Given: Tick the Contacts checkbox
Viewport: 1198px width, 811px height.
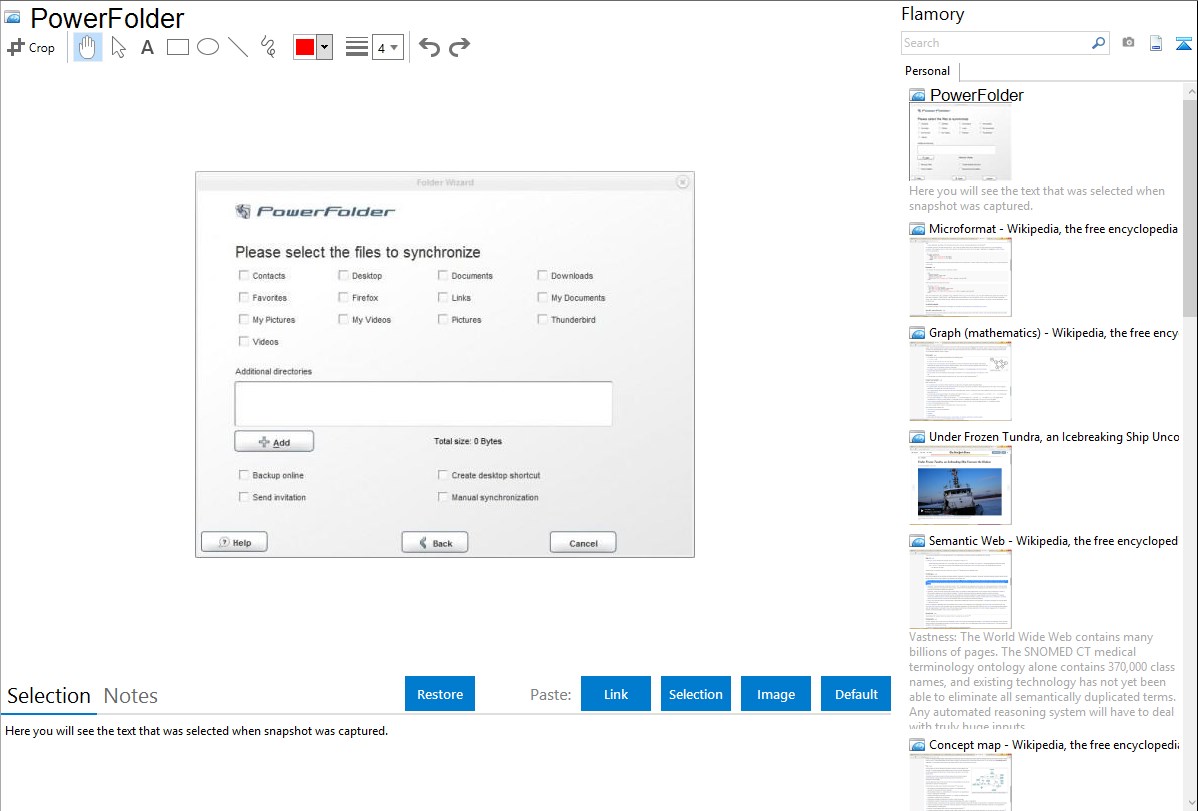Looking at the screenshot, I should (x=244, y=275).
